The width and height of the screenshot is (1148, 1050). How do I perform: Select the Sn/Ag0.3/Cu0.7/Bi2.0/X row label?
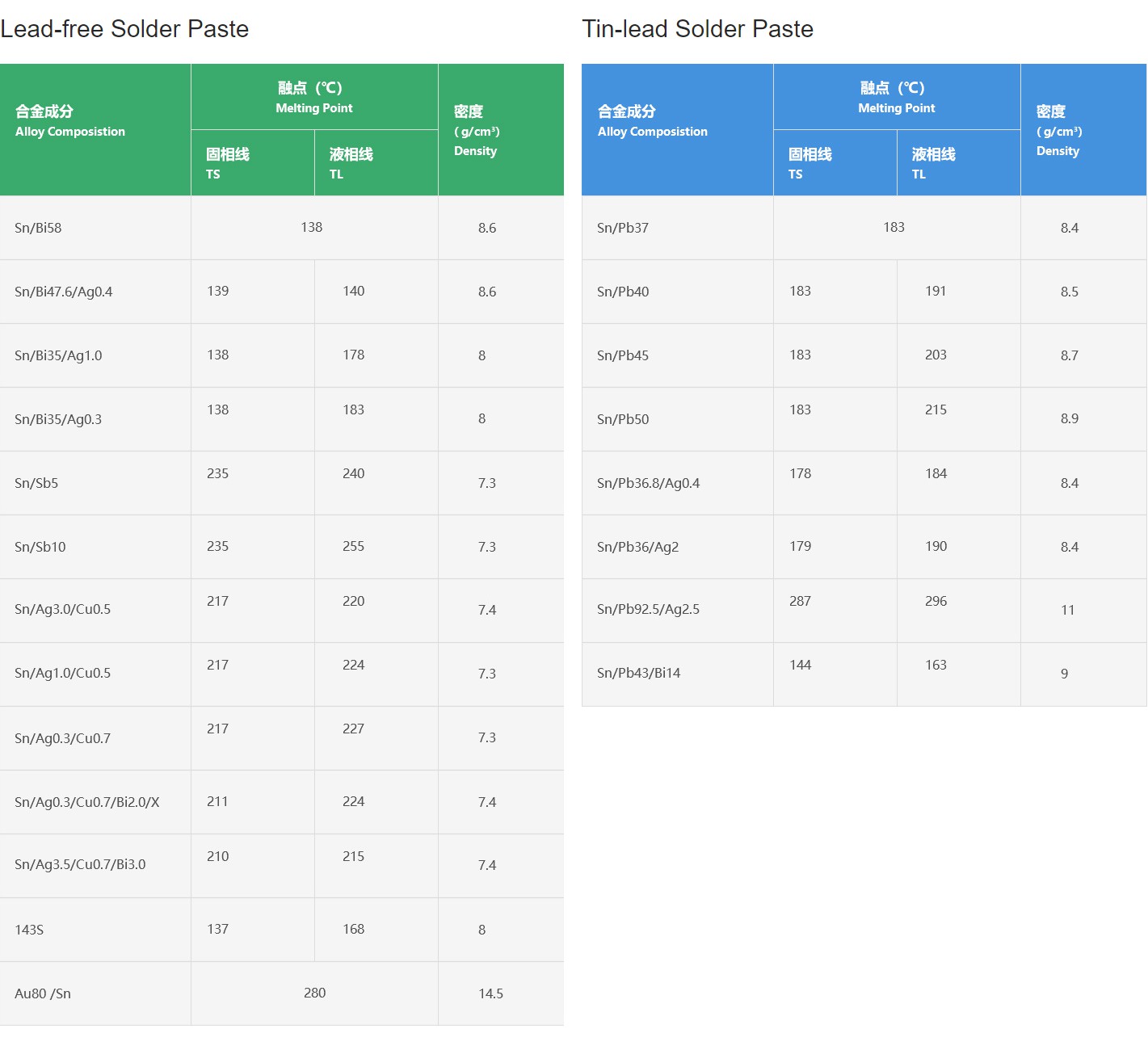[86, 802]
